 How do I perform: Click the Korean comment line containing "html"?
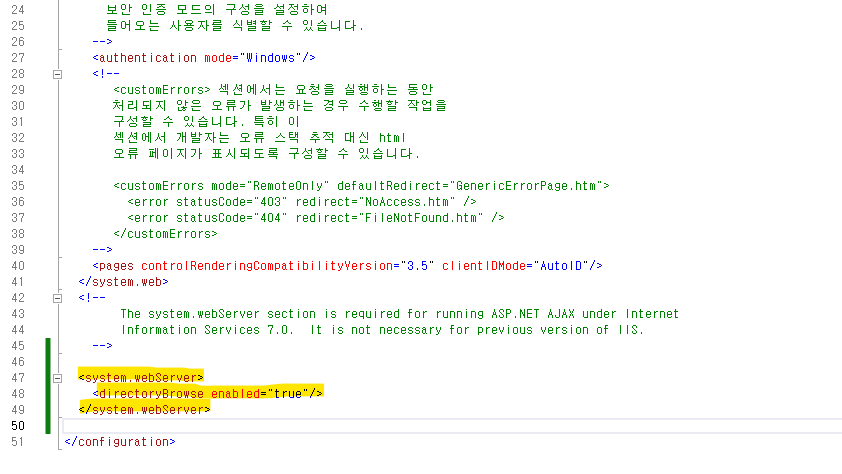tap(260, 138)
